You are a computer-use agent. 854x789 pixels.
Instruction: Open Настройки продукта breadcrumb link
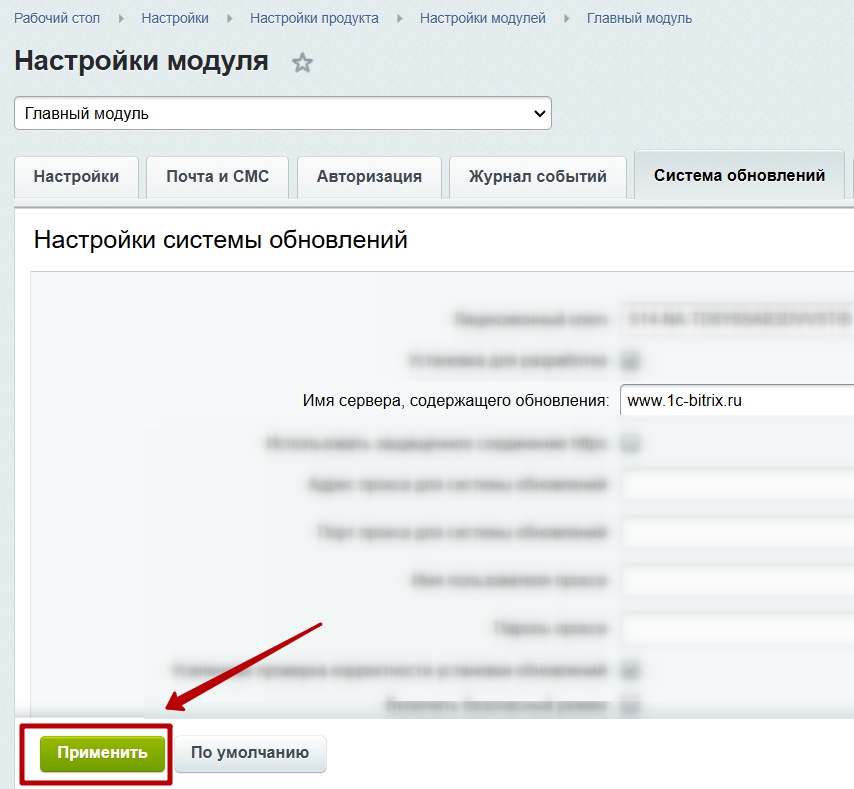314,18
